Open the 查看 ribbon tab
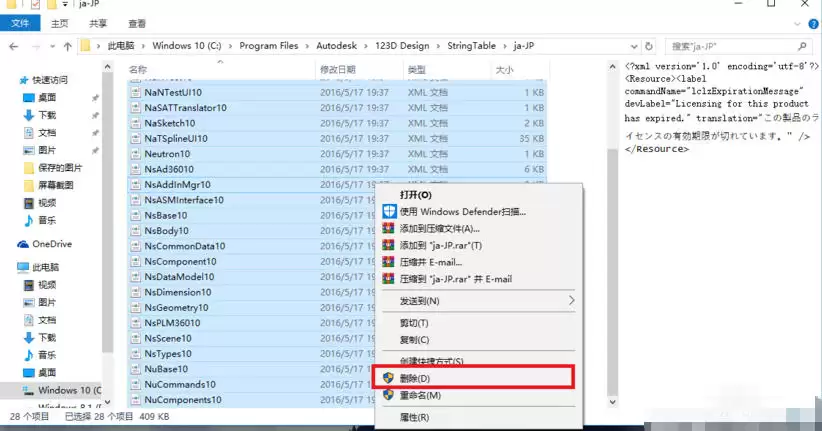 click(137, 24)
